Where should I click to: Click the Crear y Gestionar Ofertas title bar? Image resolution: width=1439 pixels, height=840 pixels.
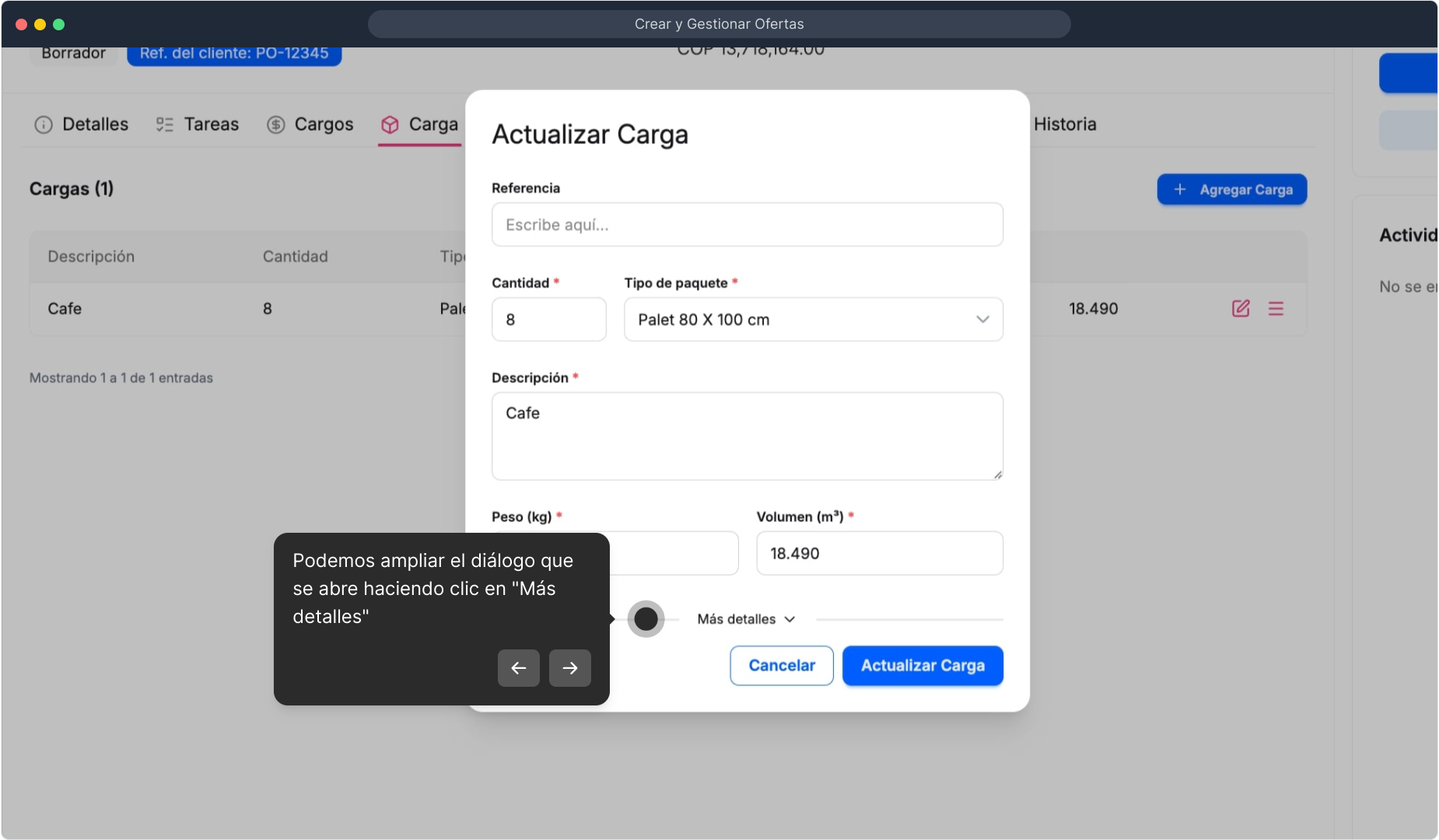[x=719, y=24]
